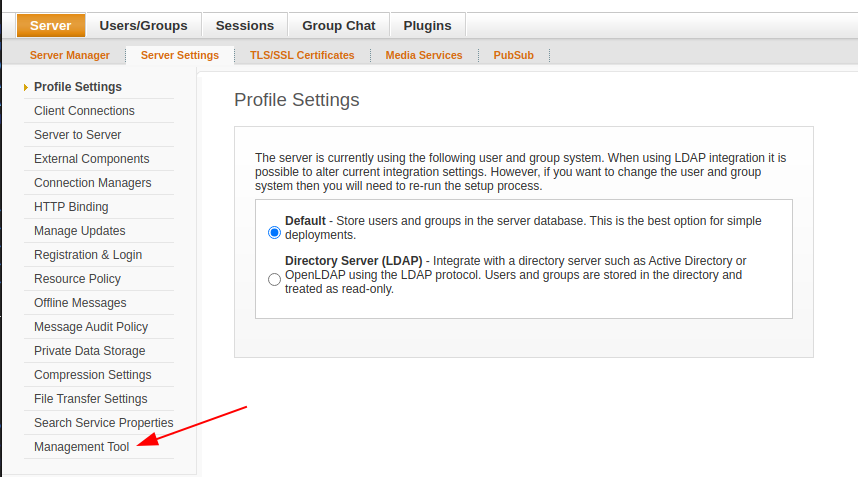Click the Profile Settings sidebar item
The width and height of the screenshot is (858, 477).
78,87
